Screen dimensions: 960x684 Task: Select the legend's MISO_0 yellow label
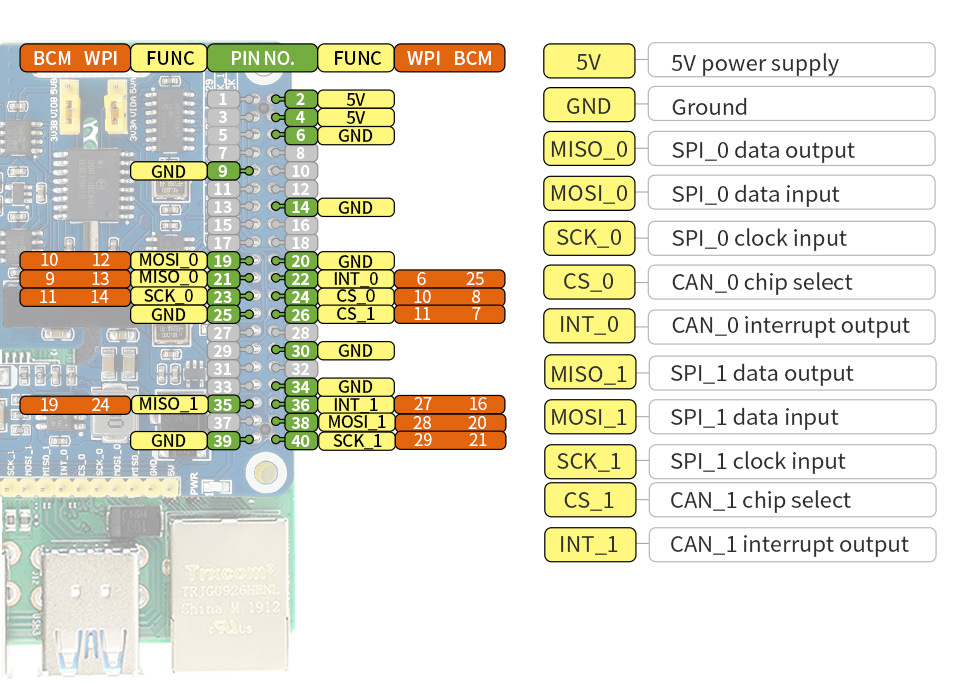(589, 150)
